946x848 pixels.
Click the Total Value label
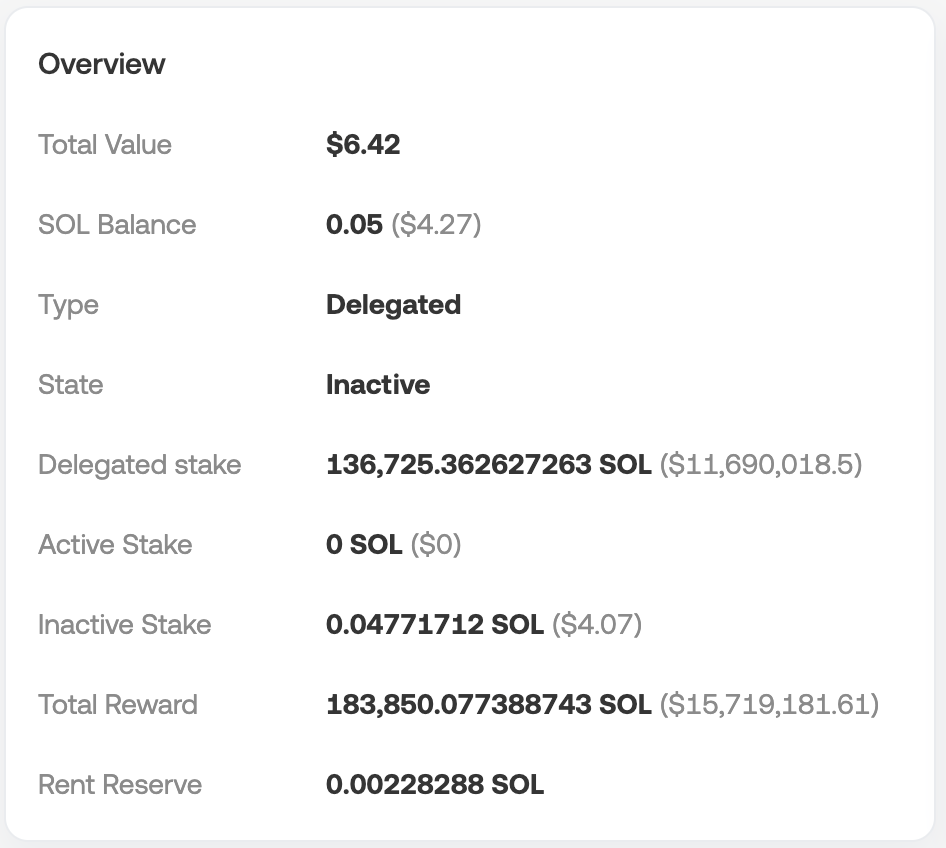[x=105, y=145]
